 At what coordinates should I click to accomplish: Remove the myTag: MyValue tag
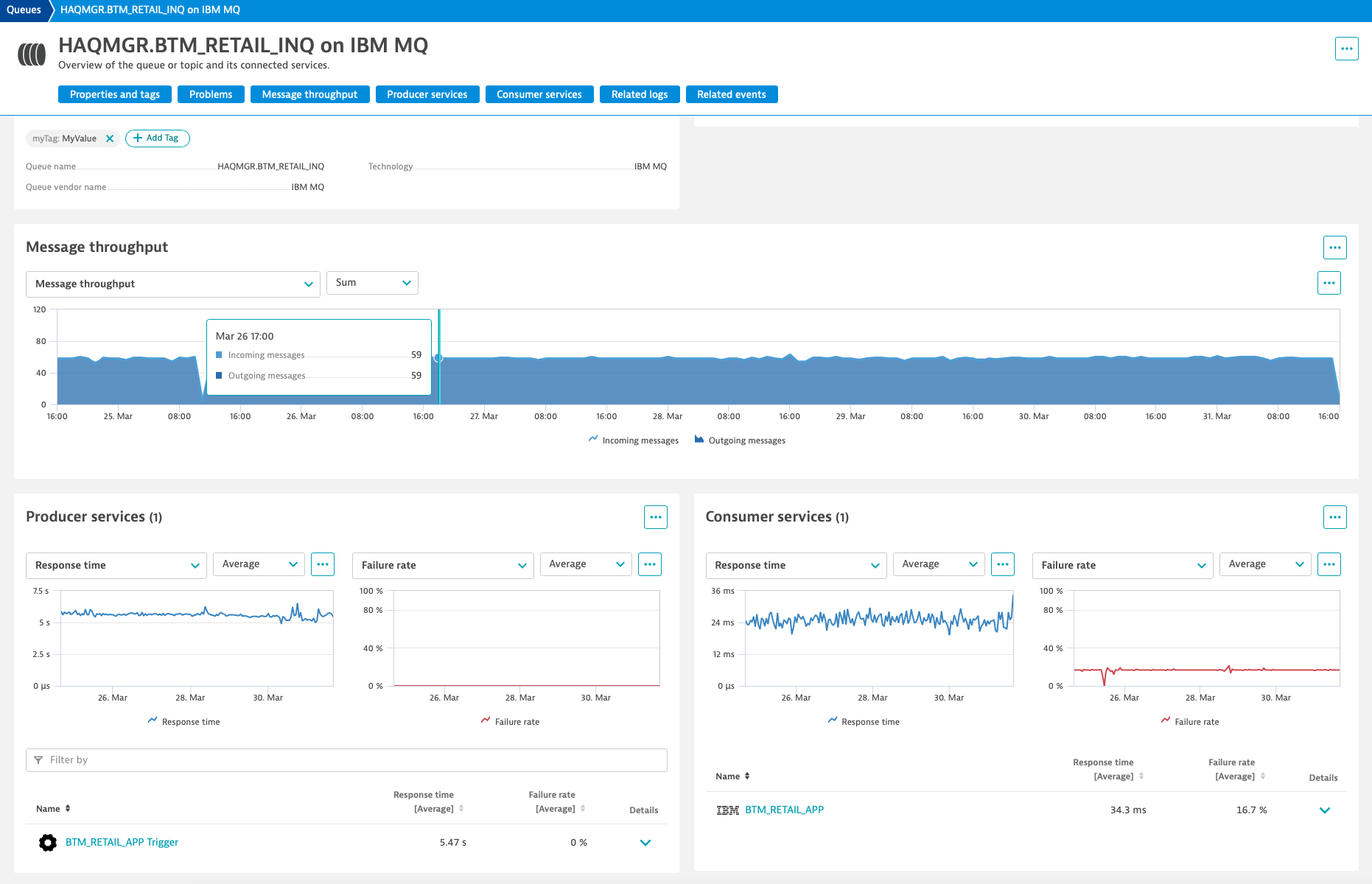coord(110,138)
